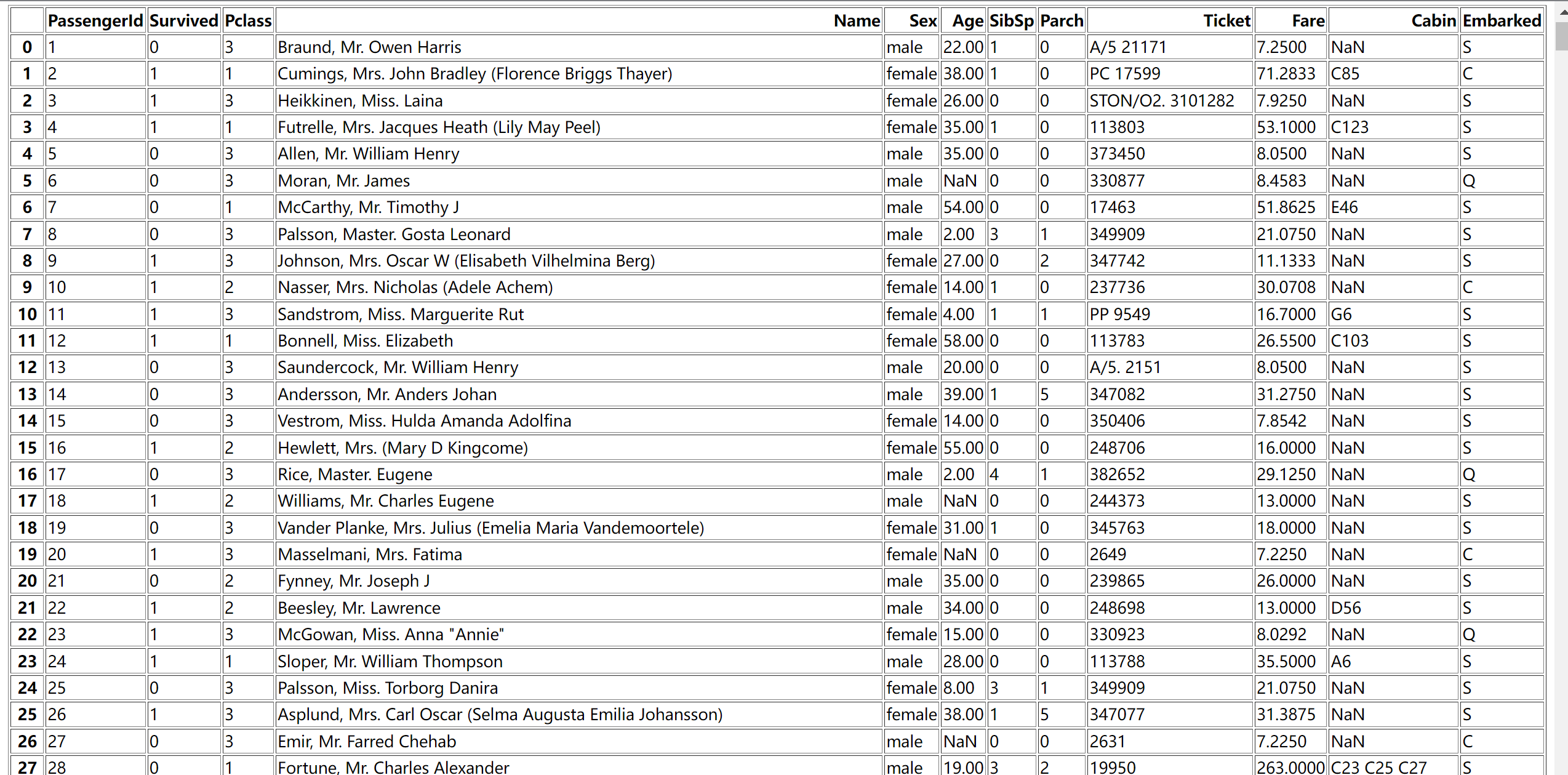
Task: Click row index 19
Action: [27, 555]
